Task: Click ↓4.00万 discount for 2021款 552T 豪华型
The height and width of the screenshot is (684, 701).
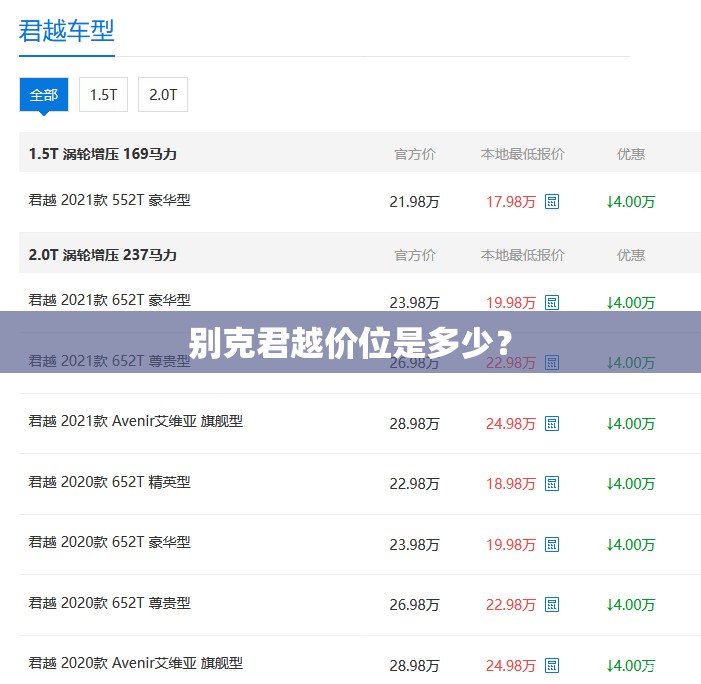Action: (x=631, y=202)
